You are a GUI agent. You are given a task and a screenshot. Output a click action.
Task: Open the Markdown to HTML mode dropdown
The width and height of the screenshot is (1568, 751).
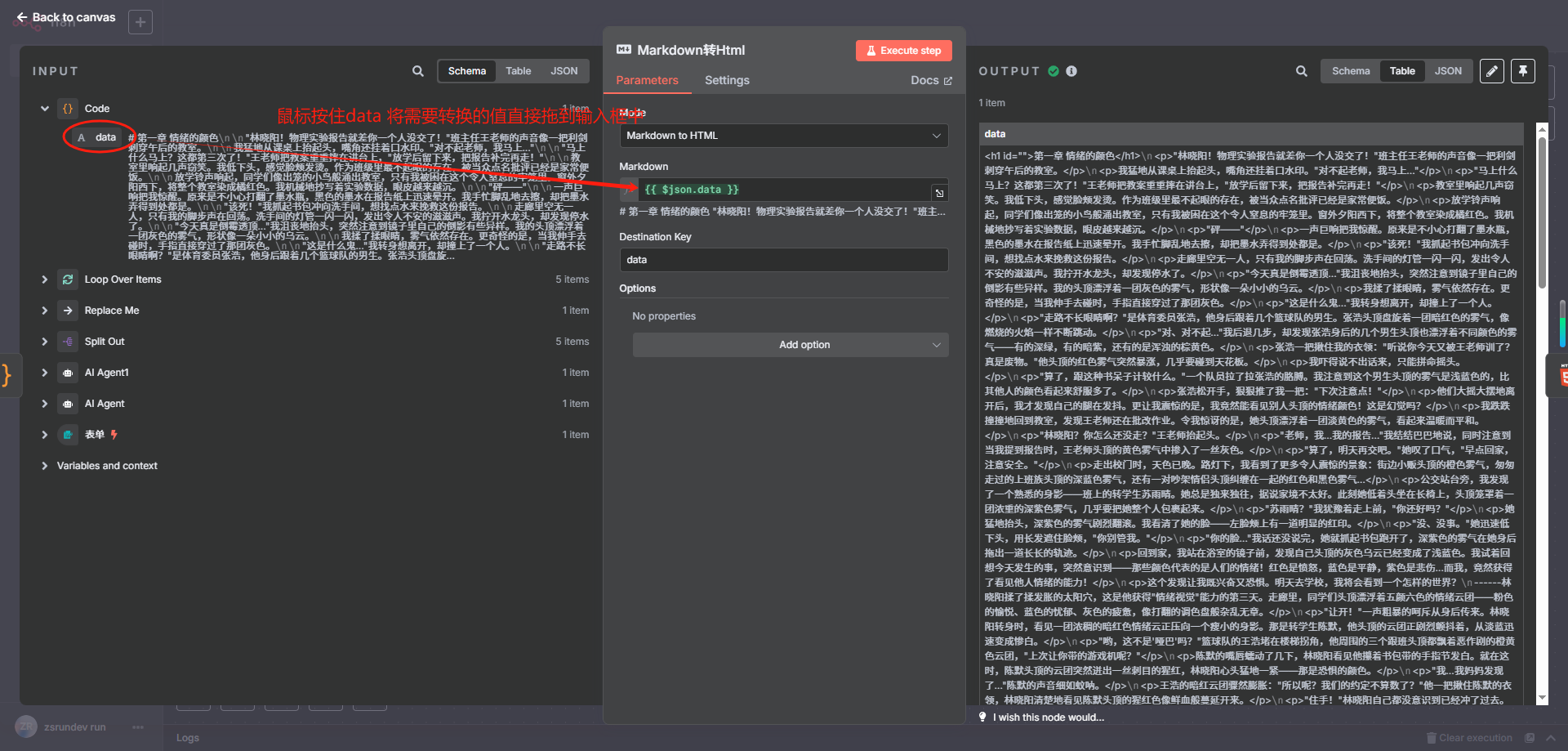pos(783,136)
